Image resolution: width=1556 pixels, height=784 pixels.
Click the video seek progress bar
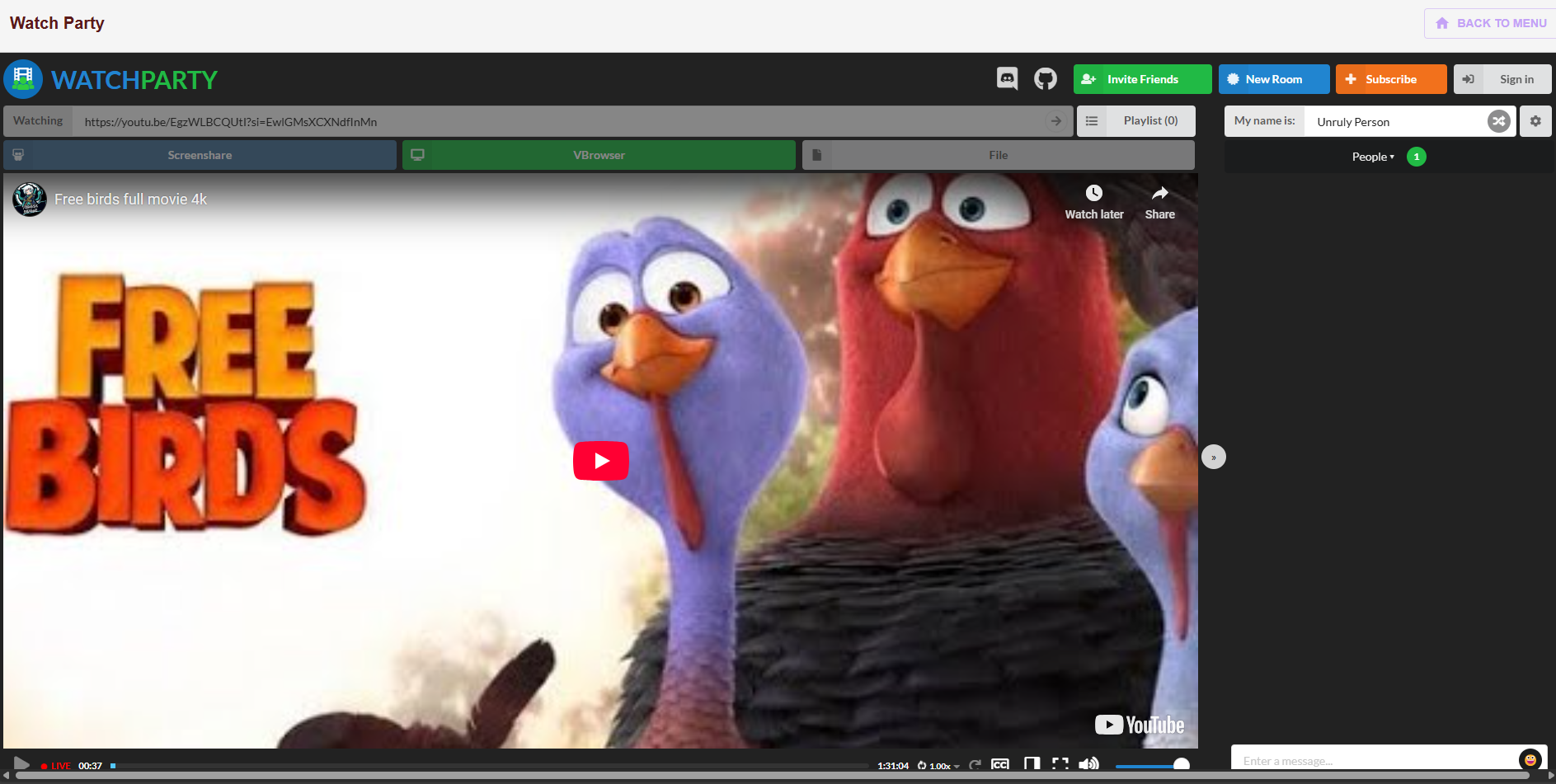489,766
